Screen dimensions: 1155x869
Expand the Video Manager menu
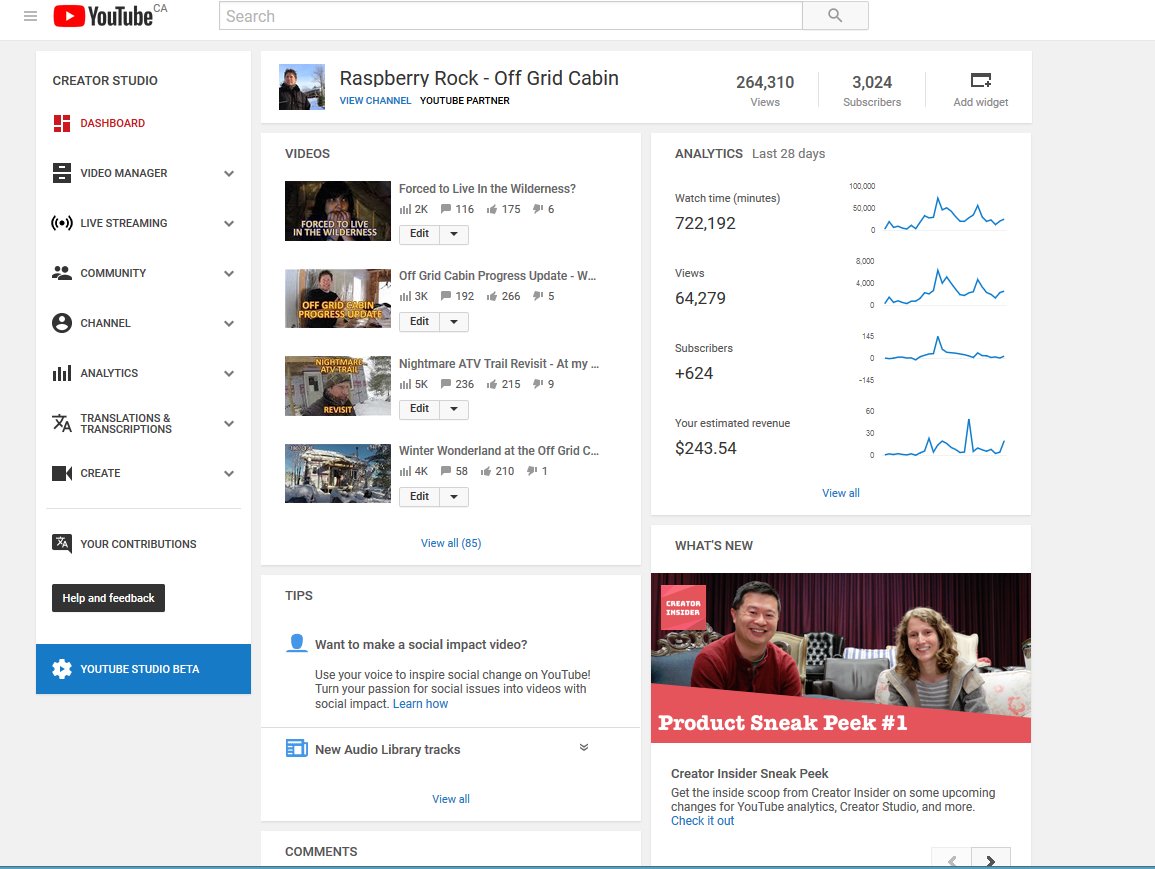[229, 174]
